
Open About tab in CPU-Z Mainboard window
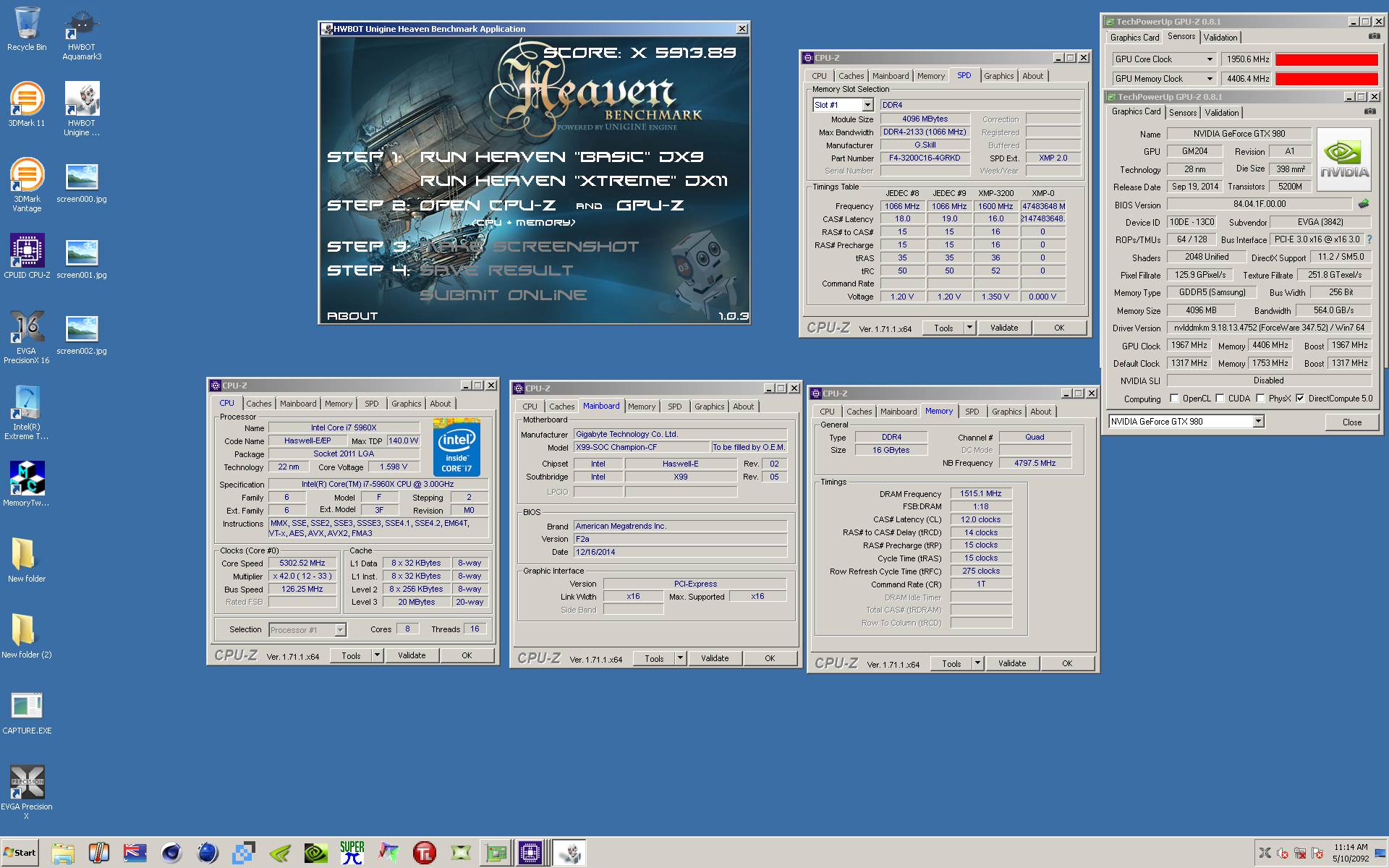pos(743,407)
